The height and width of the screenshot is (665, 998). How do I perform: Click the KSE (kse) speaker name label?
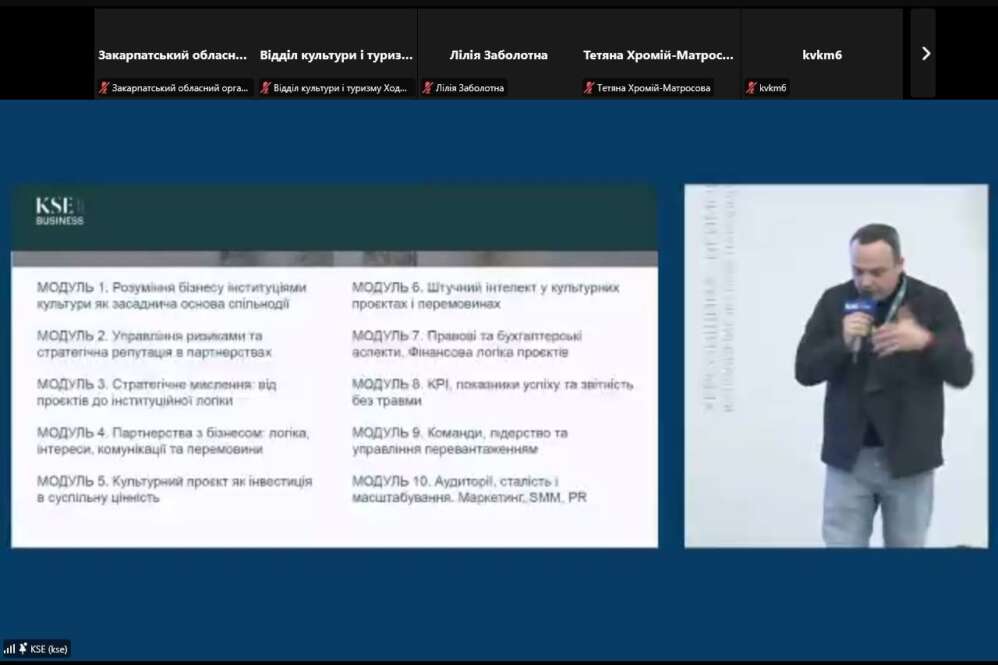tap(48, 649)
